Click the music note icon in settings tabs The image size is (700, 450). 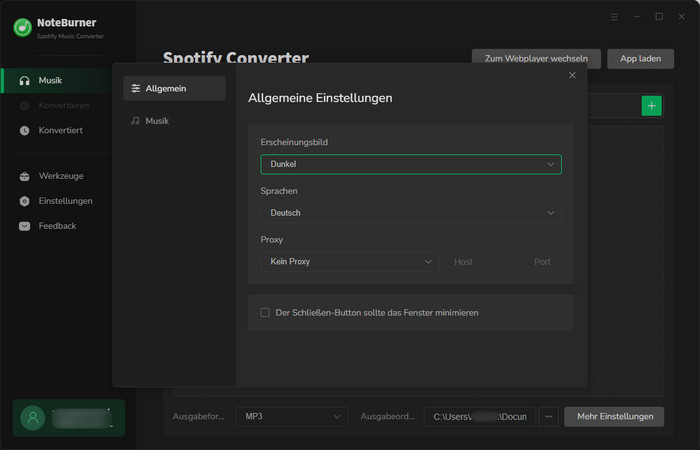point(135,121)
